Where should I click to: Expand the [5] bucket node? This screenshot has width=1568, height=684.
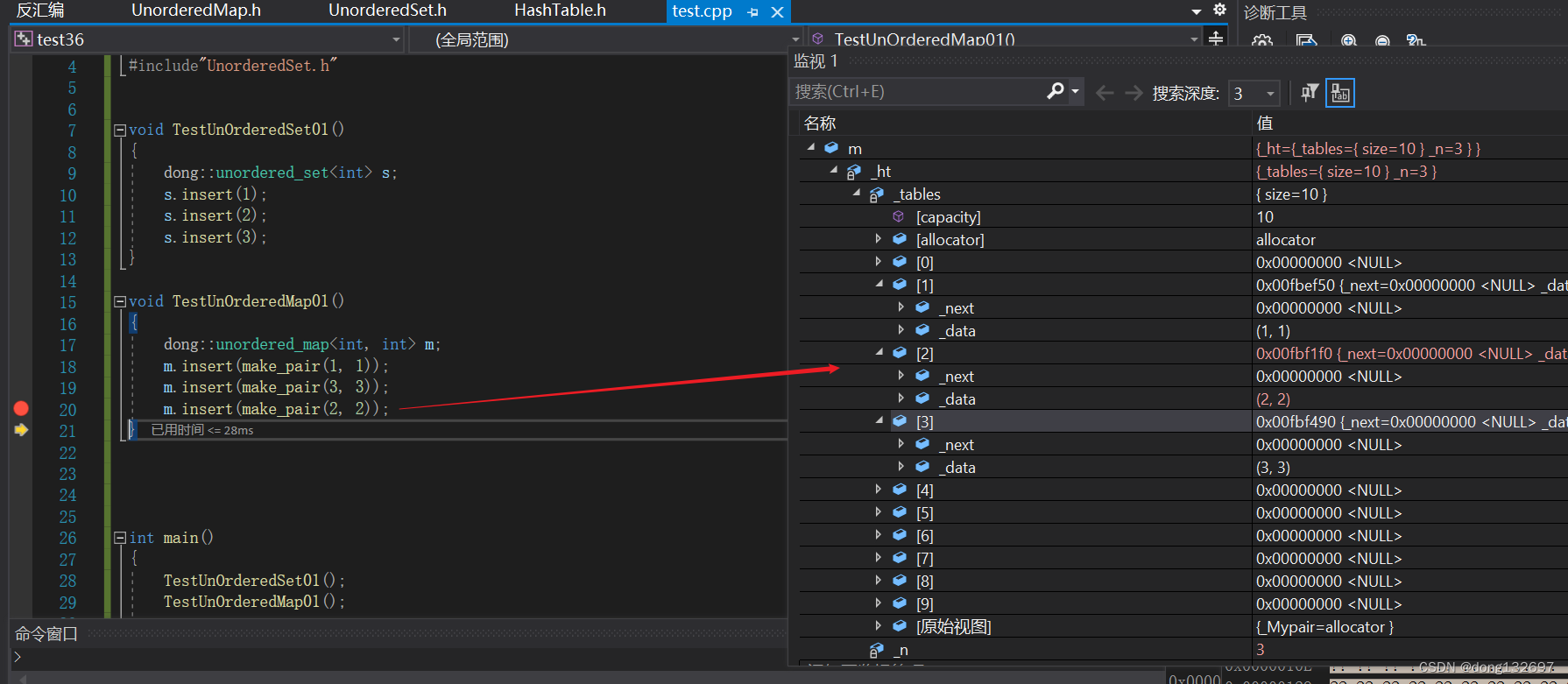point(879,511)
